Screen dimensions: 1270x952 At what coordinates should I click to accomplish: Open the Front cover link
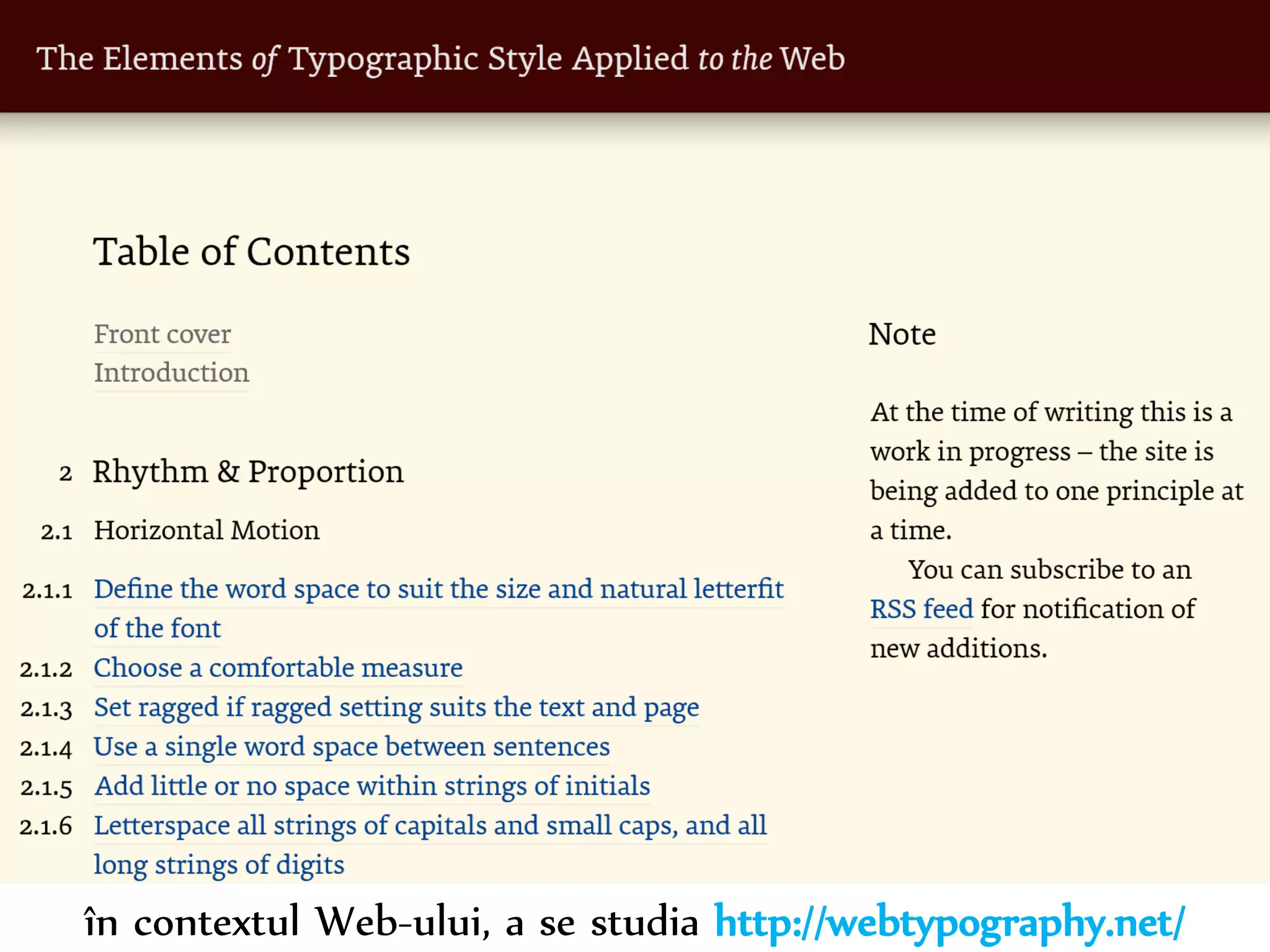pos(162,335)
